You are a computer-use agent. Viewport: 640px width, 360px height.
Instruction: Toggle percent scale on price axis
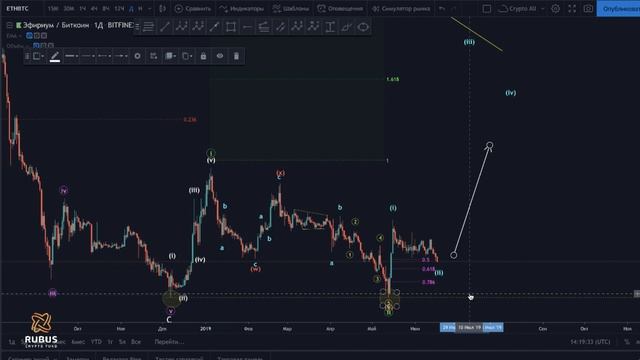[x=627, y=342]
